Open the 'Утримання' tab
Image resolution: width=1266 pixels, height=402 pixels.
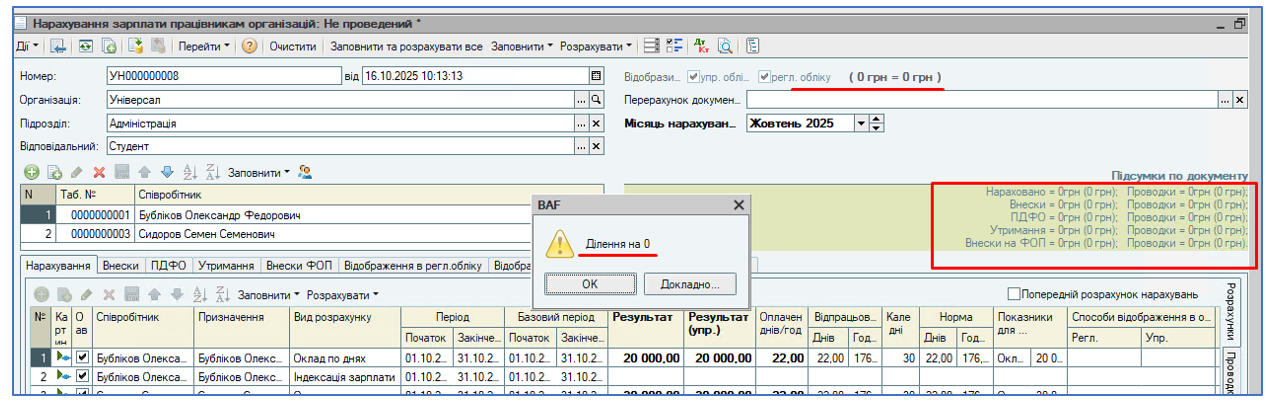(225, 266)
